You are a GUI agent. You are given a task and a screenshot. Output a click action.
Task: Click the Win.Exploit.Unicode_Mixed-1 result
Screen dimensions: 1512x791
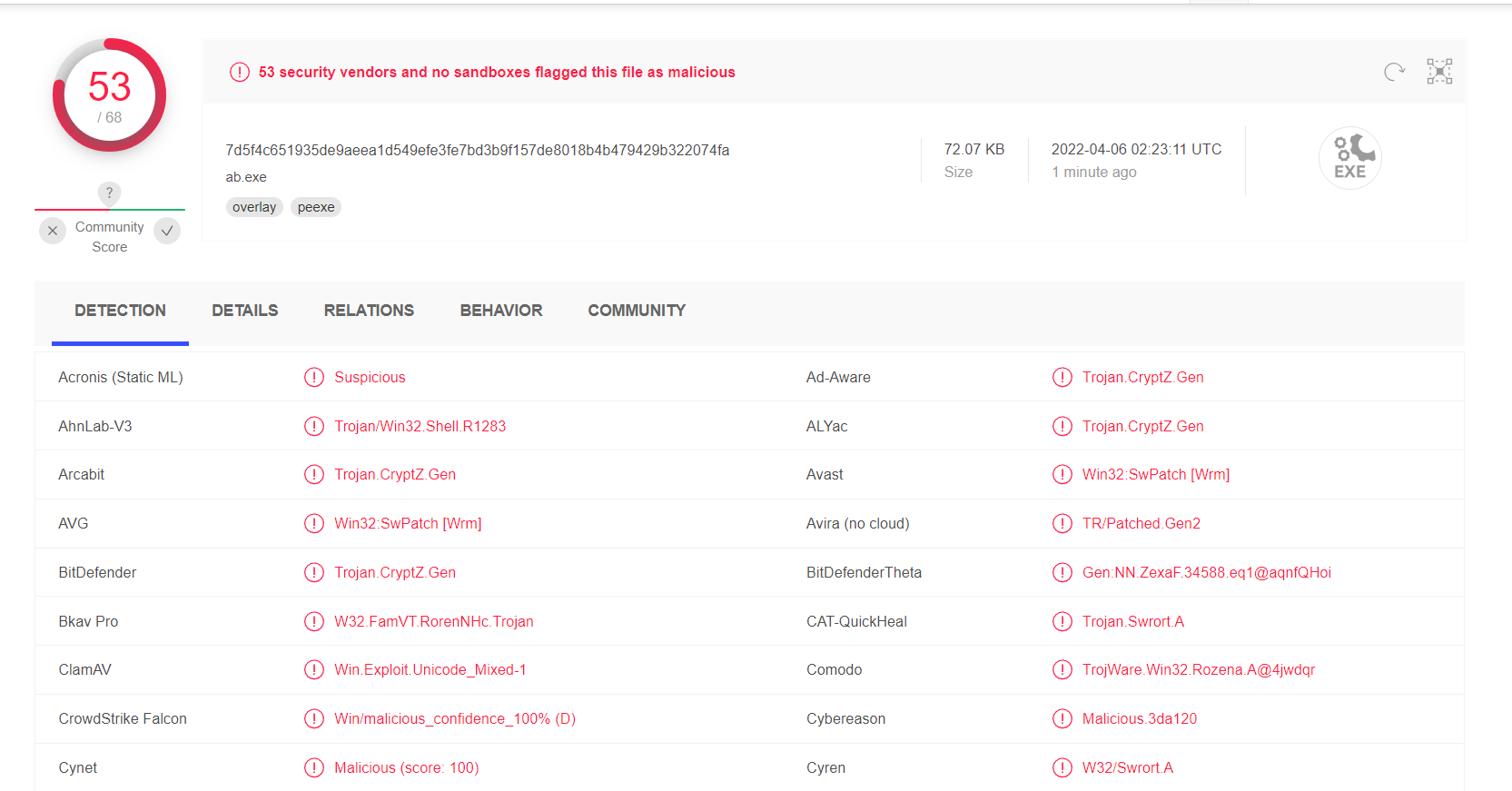pyautogui.click(x=430, y=669)
